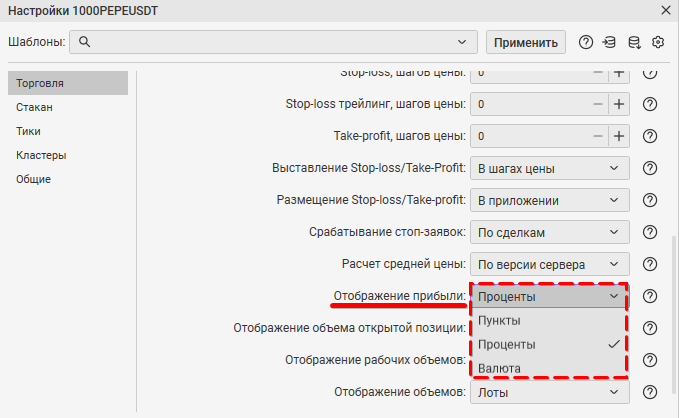Viewport: 679px width, 418px height.
Task: Decrease Take-profit шагов цены with minus
Action: (x=598, y=136)
